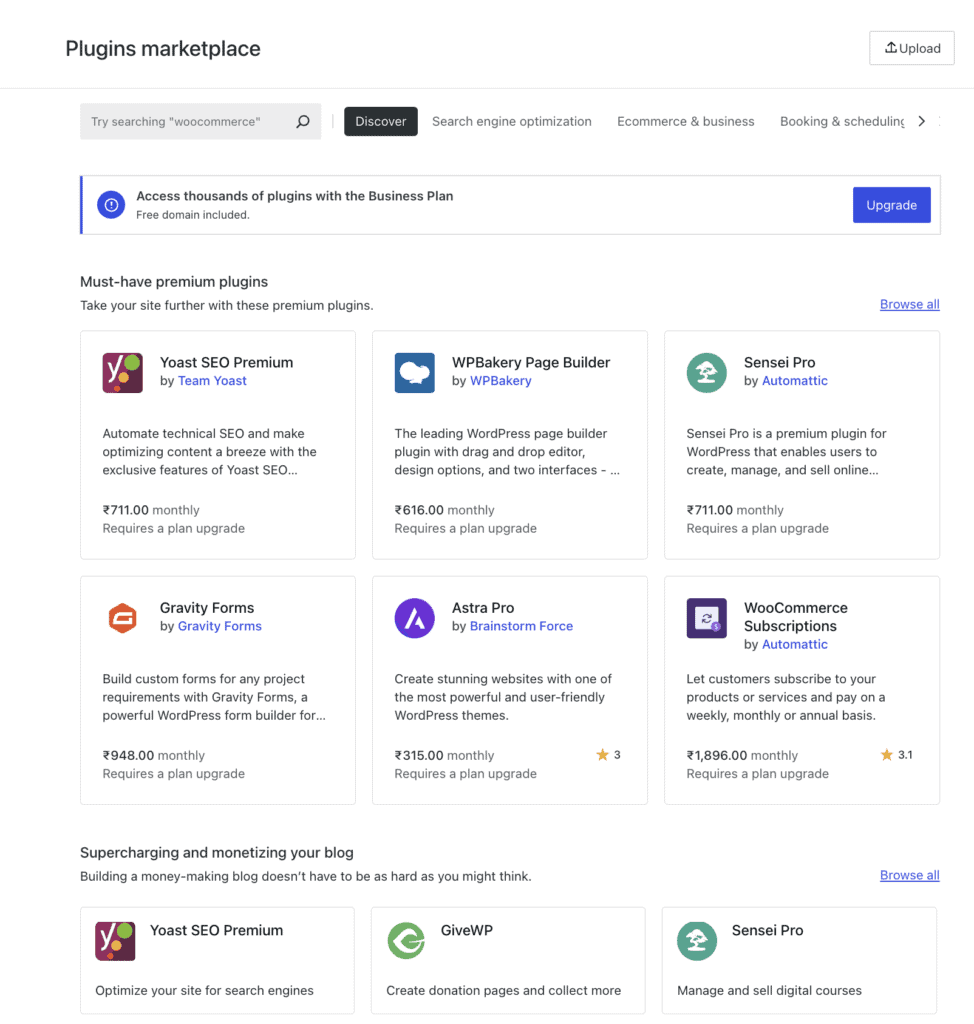
Task: Browse all Supercharging and monetizing plugins
Action: tap(909, 875)
